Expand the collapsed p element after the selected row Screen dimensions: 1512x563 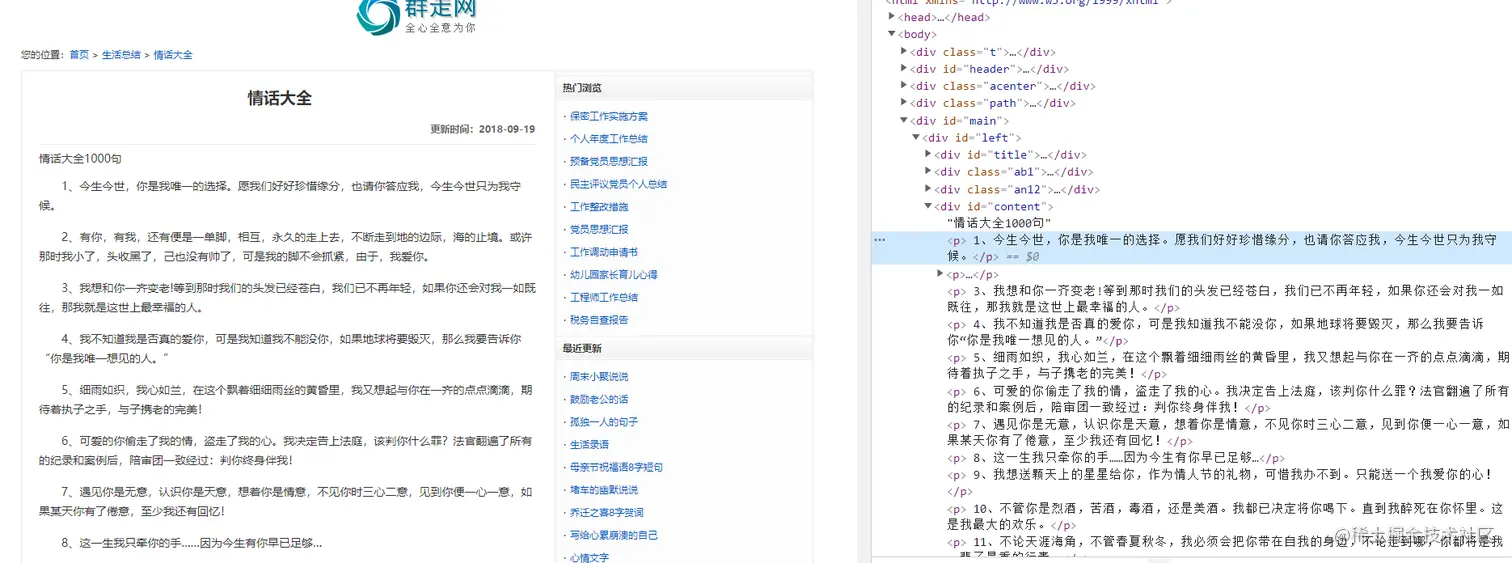tap(940, 274)
